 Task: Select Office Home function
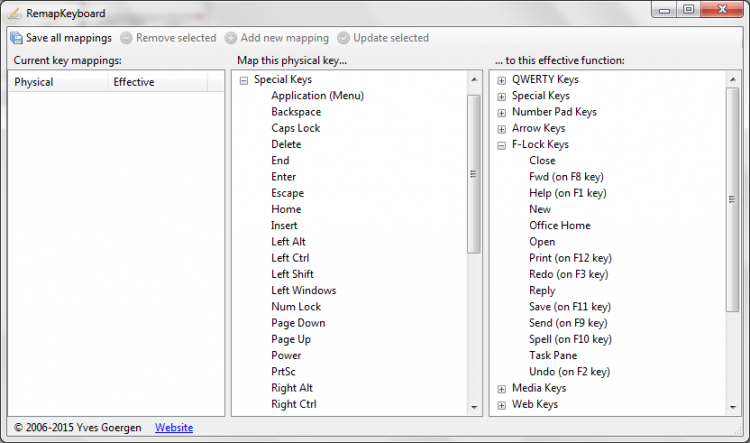560,226
